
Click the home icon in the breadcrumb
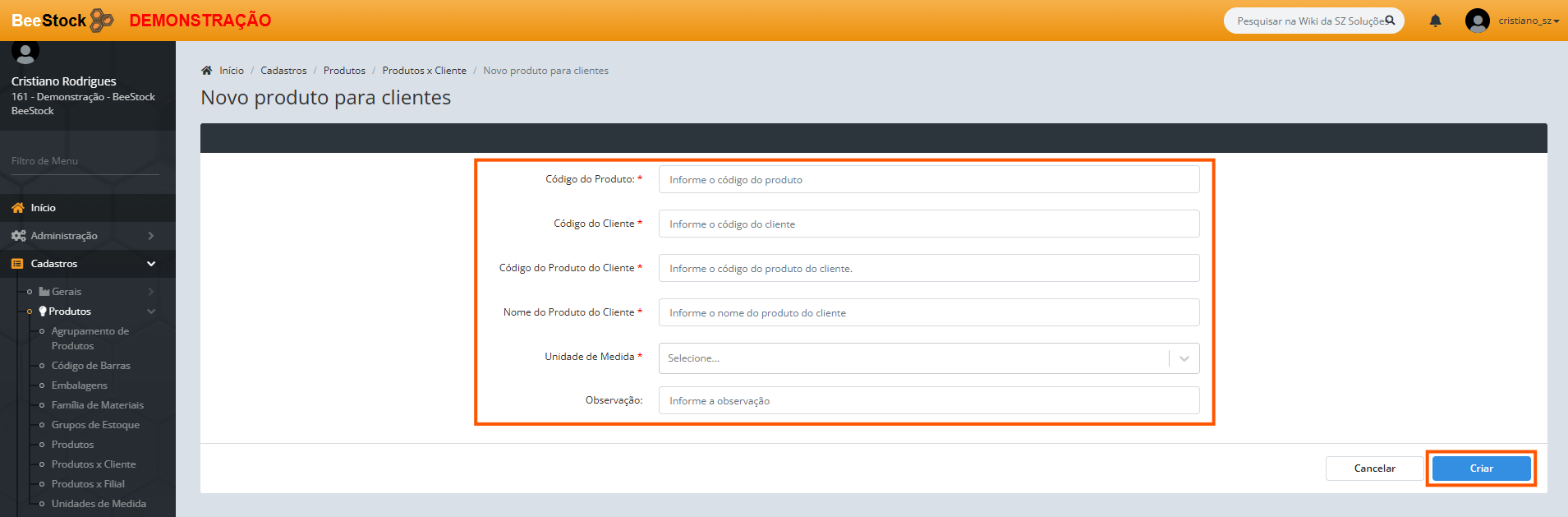point(207,71)
